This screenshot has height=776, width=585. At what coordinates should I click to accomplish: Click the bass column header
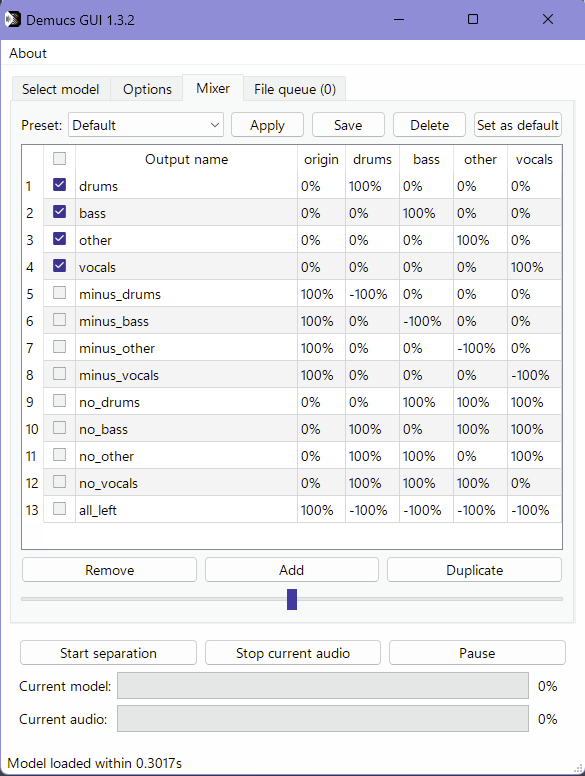[426, 159]
